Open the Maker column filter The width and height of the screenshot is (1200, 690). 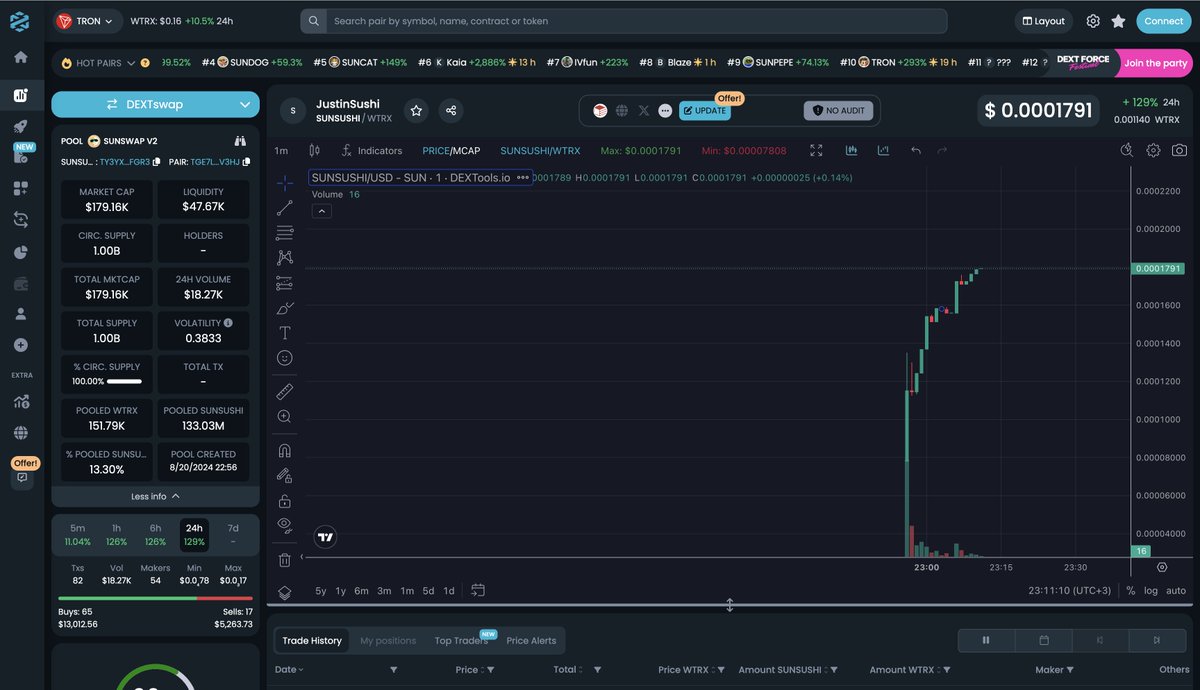[x=1070, y=670]
